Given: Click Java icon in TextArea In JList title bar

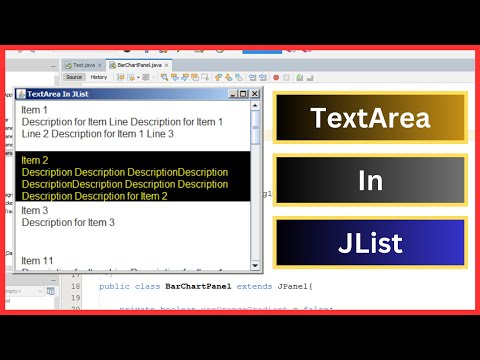Looking at the screenshot, I should (21, 94).
